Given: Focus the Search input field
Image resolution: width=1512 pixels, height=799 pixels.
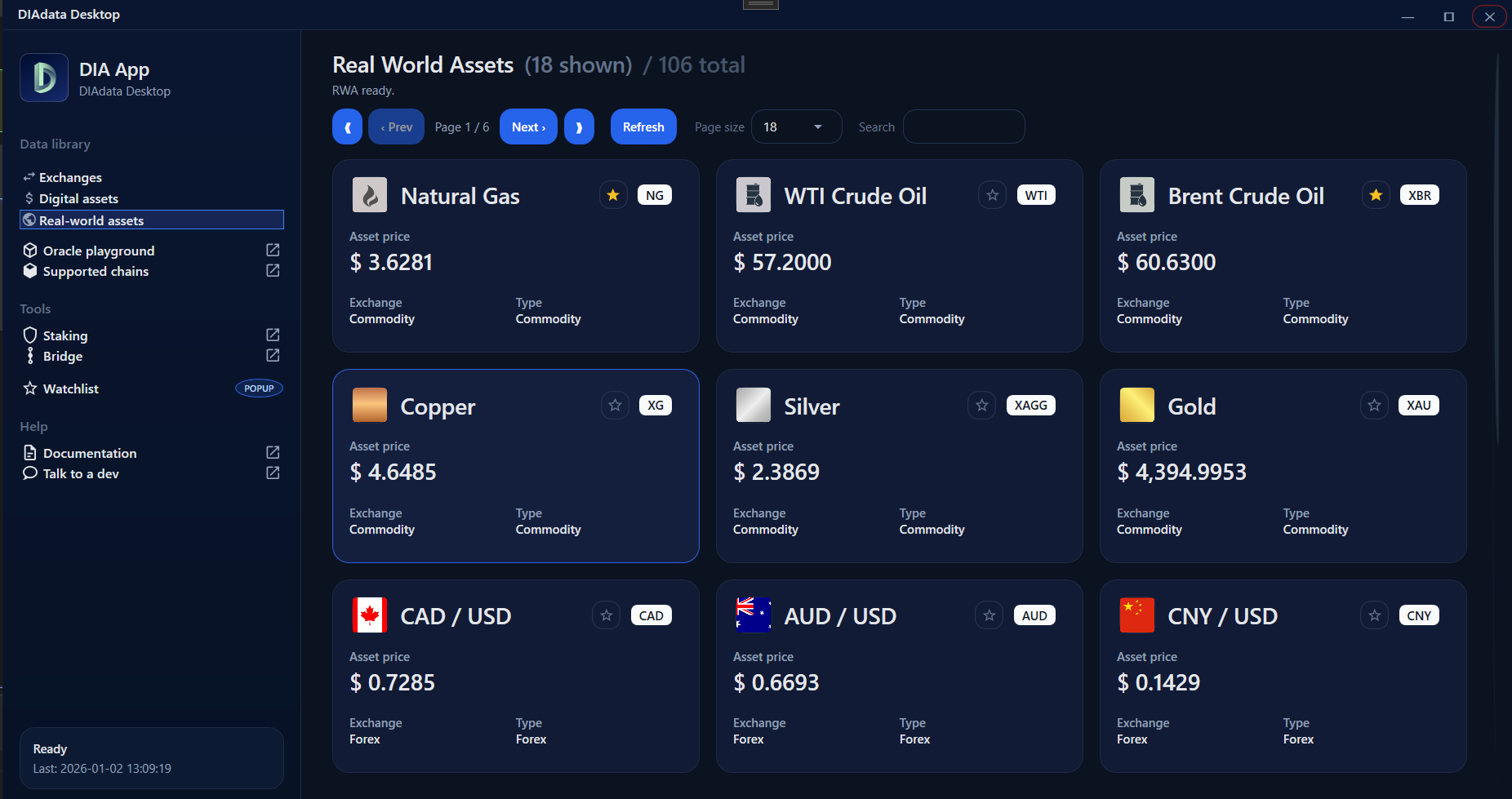Looking at the screenshot, I should pyautogui.click(x=963, y=127).
